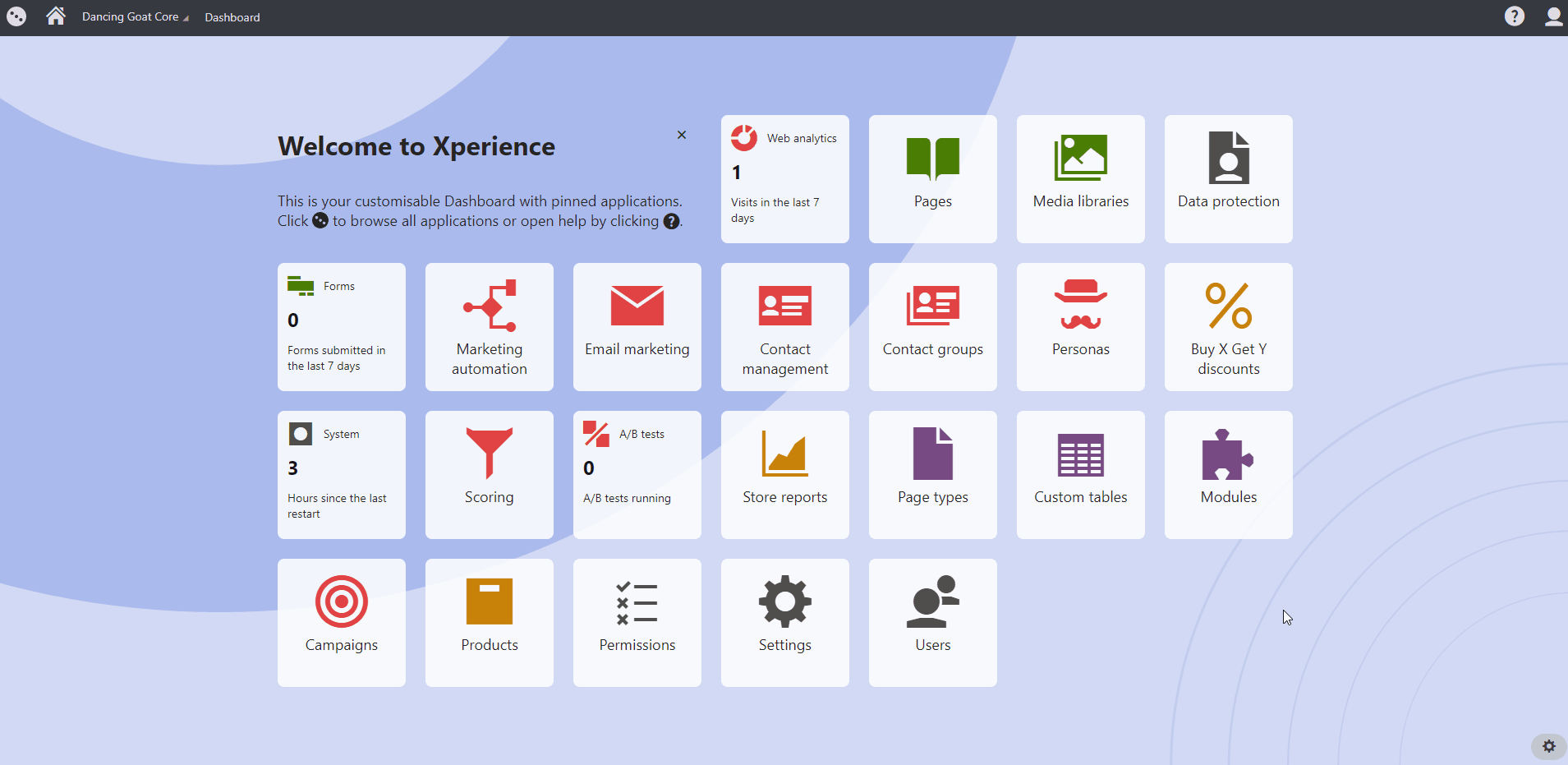Open the Modules puzzle tile

point(1228,474)
